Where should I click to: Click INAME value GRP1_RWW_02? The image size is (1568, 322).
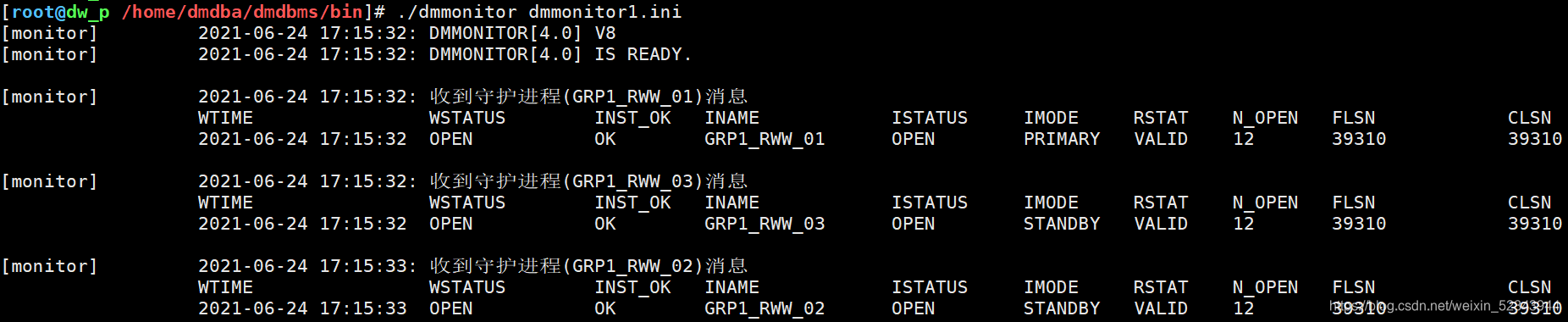coord(765,308)
